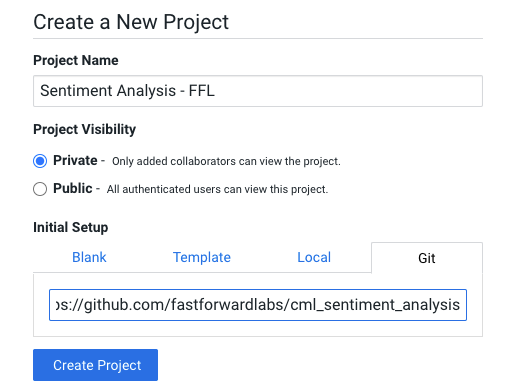Click the Project Name input field
This screenshot has width=524, height=384.
pyautogui.click(x=258, y=91)
